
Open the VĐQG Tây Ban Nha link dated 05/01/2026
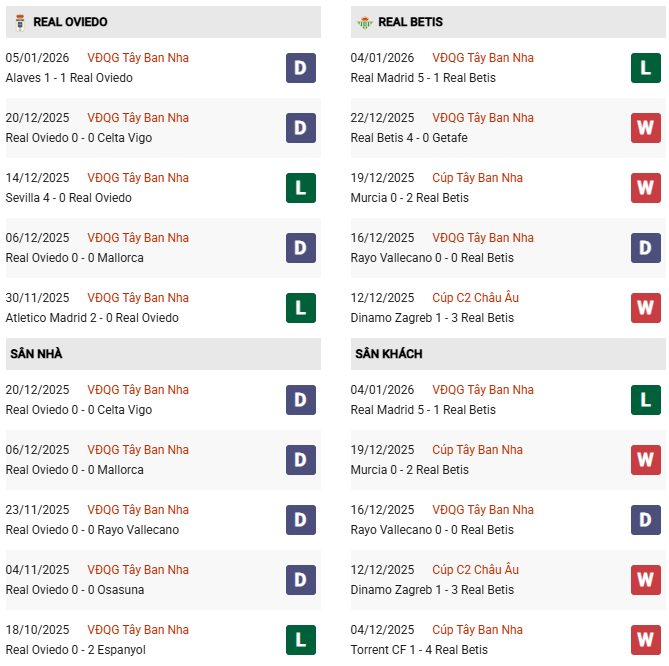pyautogui.click(x=138, y=58)
